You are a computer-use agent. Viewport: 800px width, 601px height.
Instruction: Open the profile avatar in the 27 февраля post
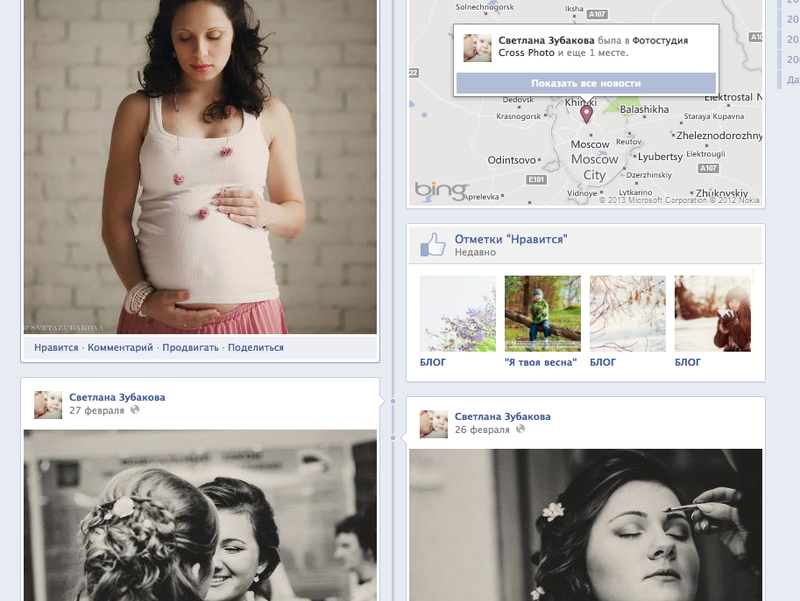pos(48,404)
